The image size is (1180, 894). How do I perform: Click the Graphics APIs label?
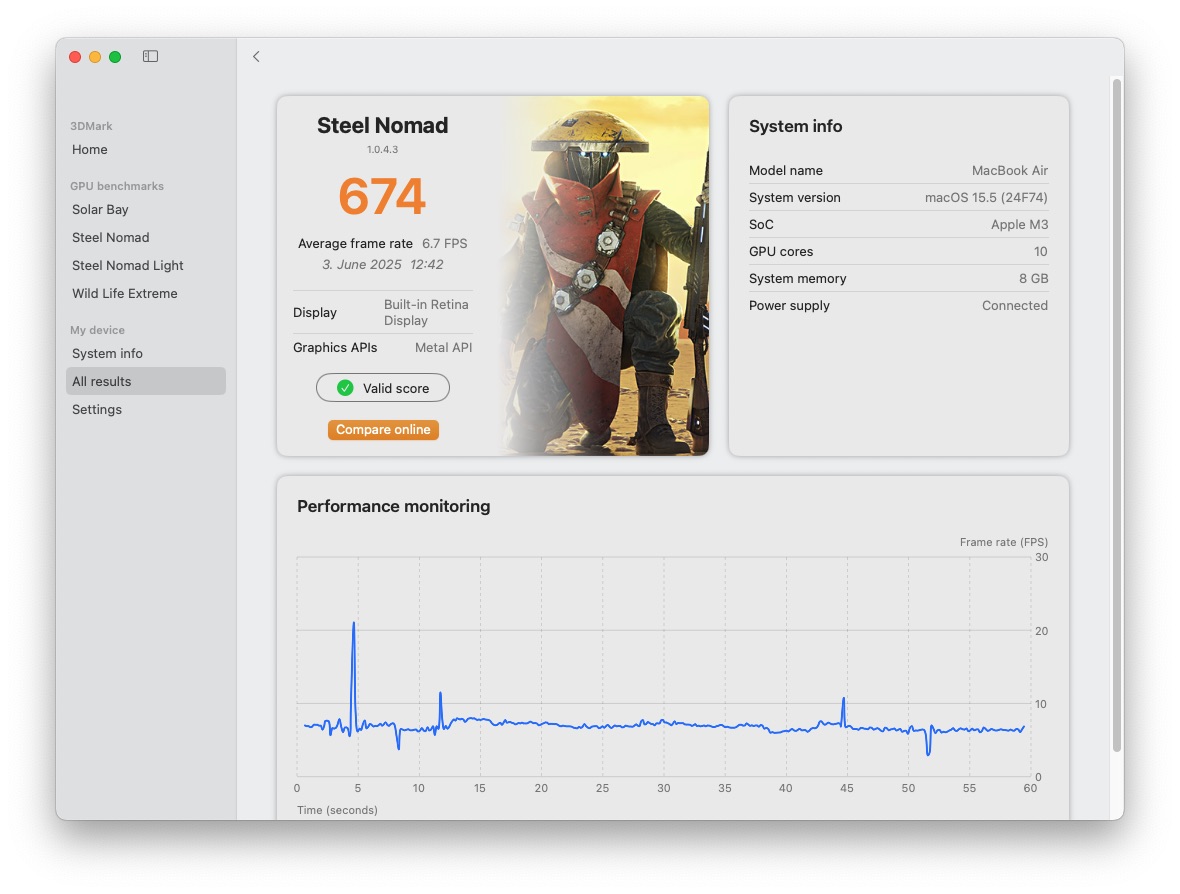[x=335, y=348]
